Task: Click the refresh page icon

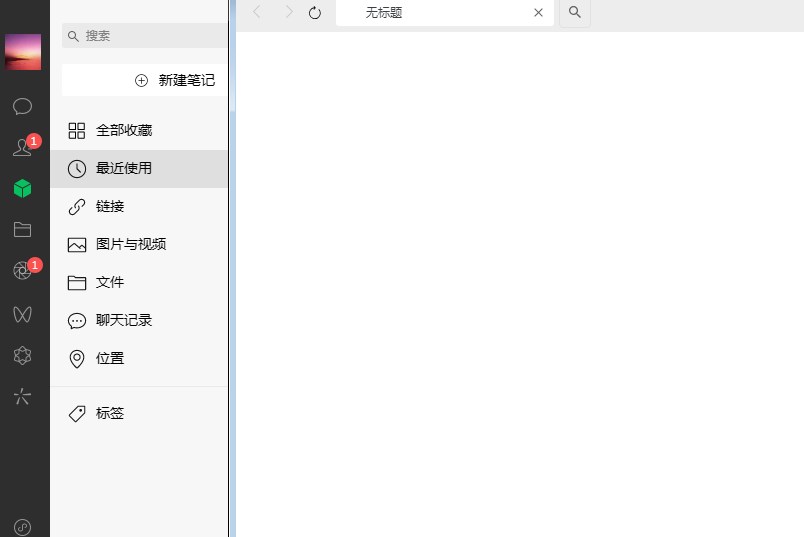Action: coord(315,13)
